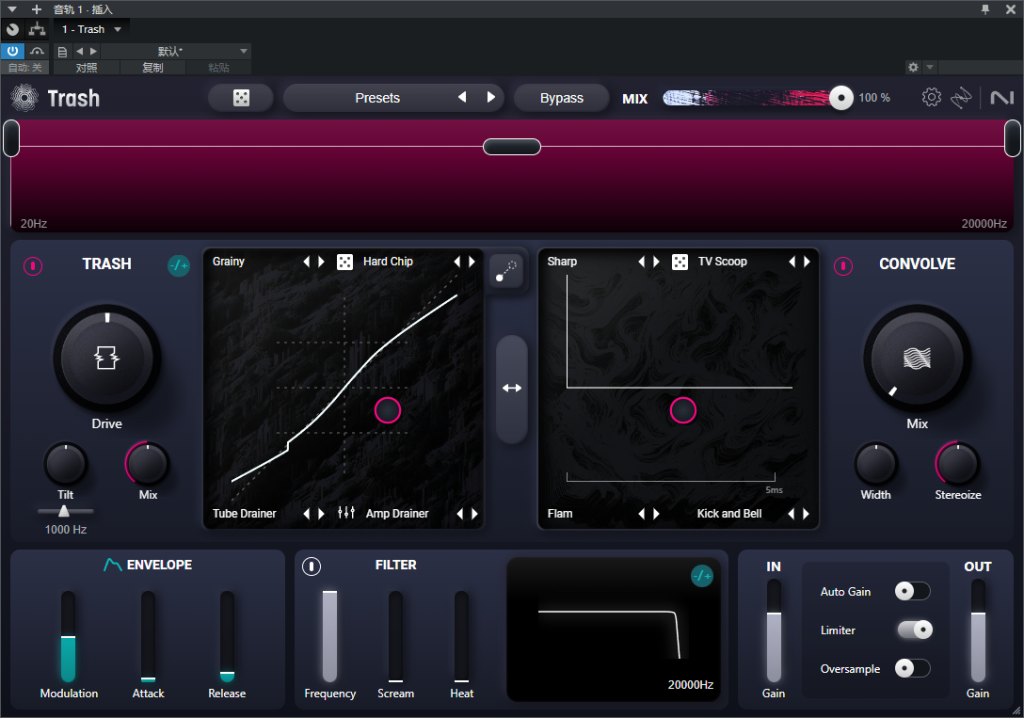Screen dimensions: 1024x718
Task: Swap module order with double-arrow button
Action: 512,388
